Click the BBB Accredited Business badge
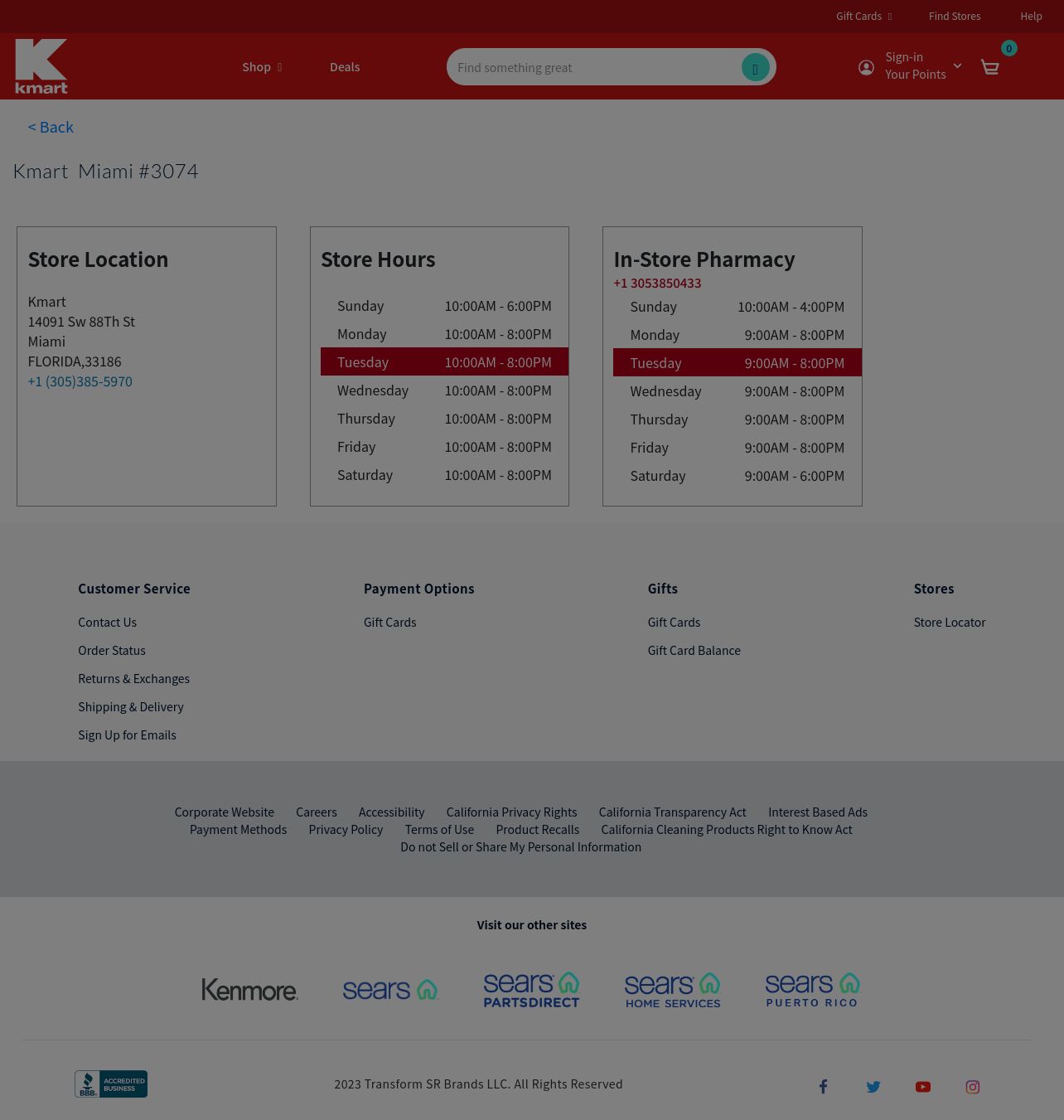 (111, 1084)
